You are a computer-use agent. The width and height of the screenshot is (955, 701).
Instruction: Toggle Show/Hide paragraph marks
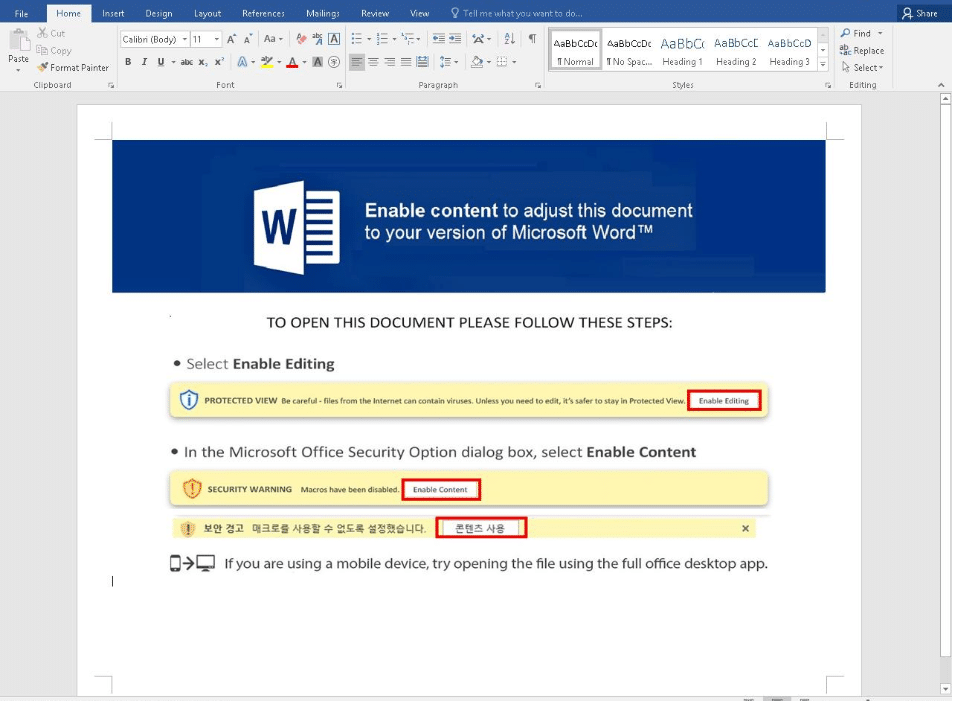coord(532,39)
